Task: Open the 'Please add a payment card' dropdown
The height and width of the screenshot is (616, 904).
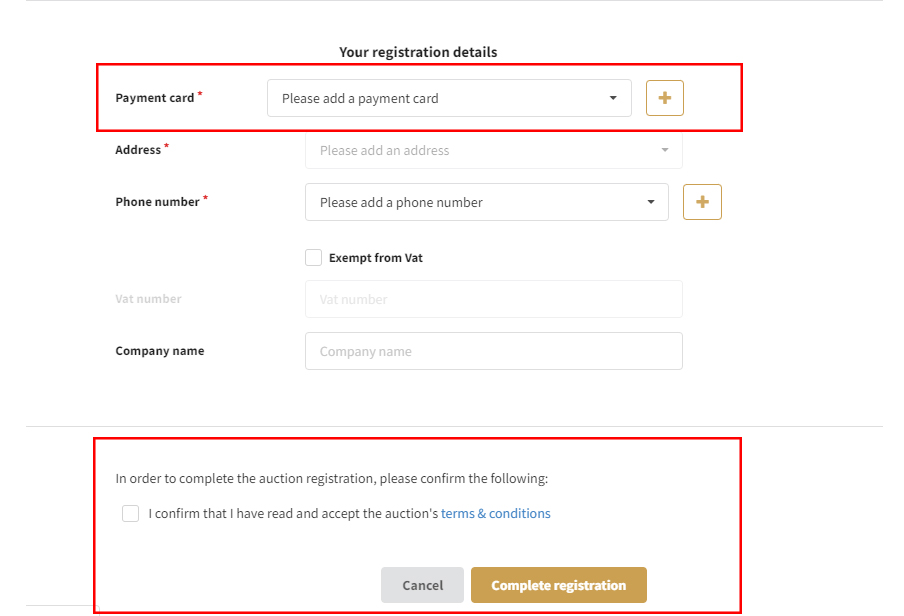Action: (x=440, y=98)
